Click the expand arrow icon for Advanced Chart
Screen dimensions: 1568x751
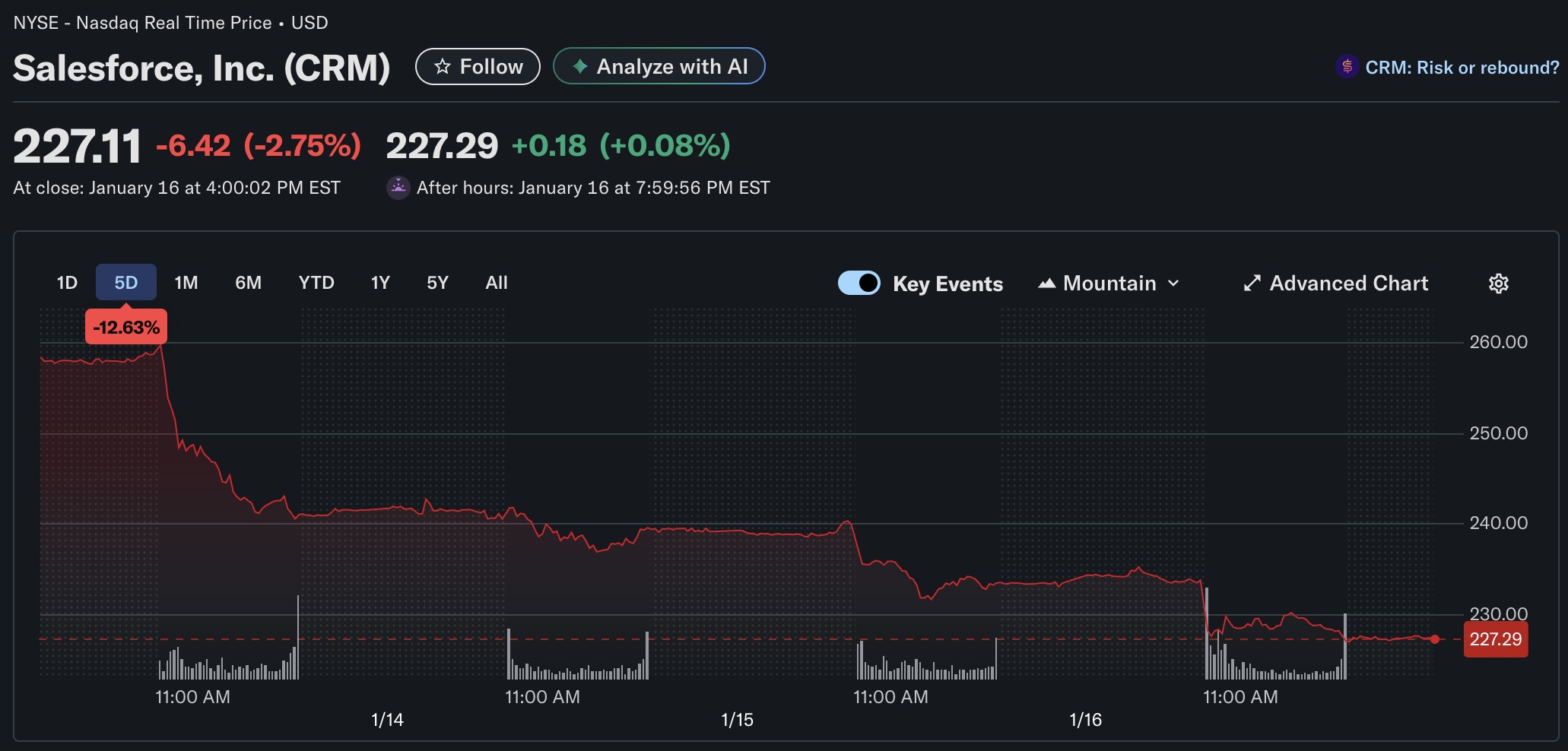click(1252, 284)
